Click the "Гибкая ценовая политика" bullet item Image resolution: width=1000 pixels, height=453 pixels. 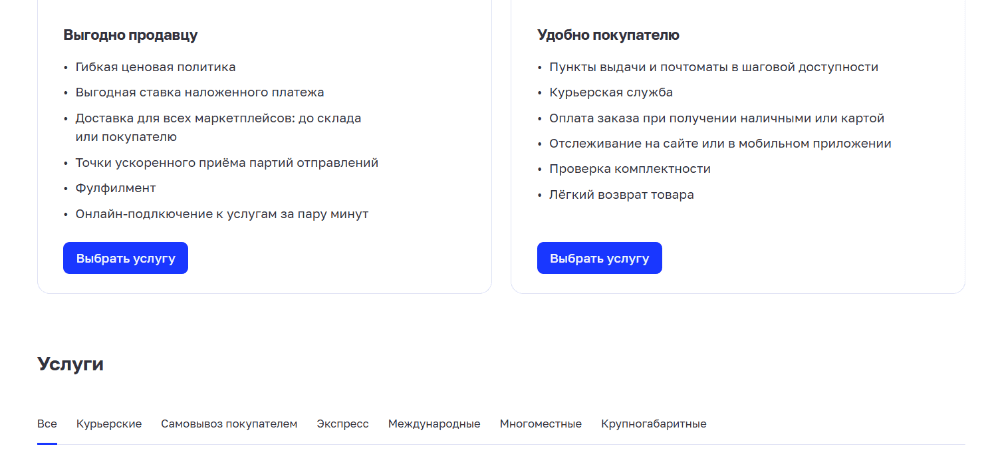[x=156, y=67]
